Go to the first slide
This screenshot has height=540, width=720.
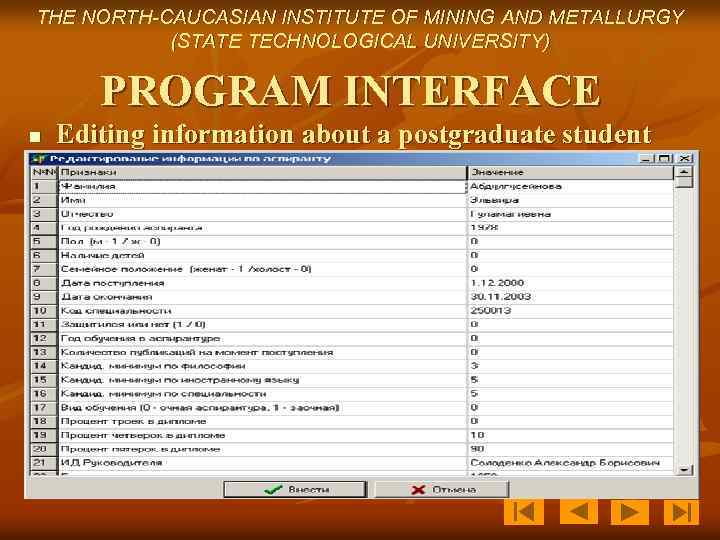coord(524,512)
